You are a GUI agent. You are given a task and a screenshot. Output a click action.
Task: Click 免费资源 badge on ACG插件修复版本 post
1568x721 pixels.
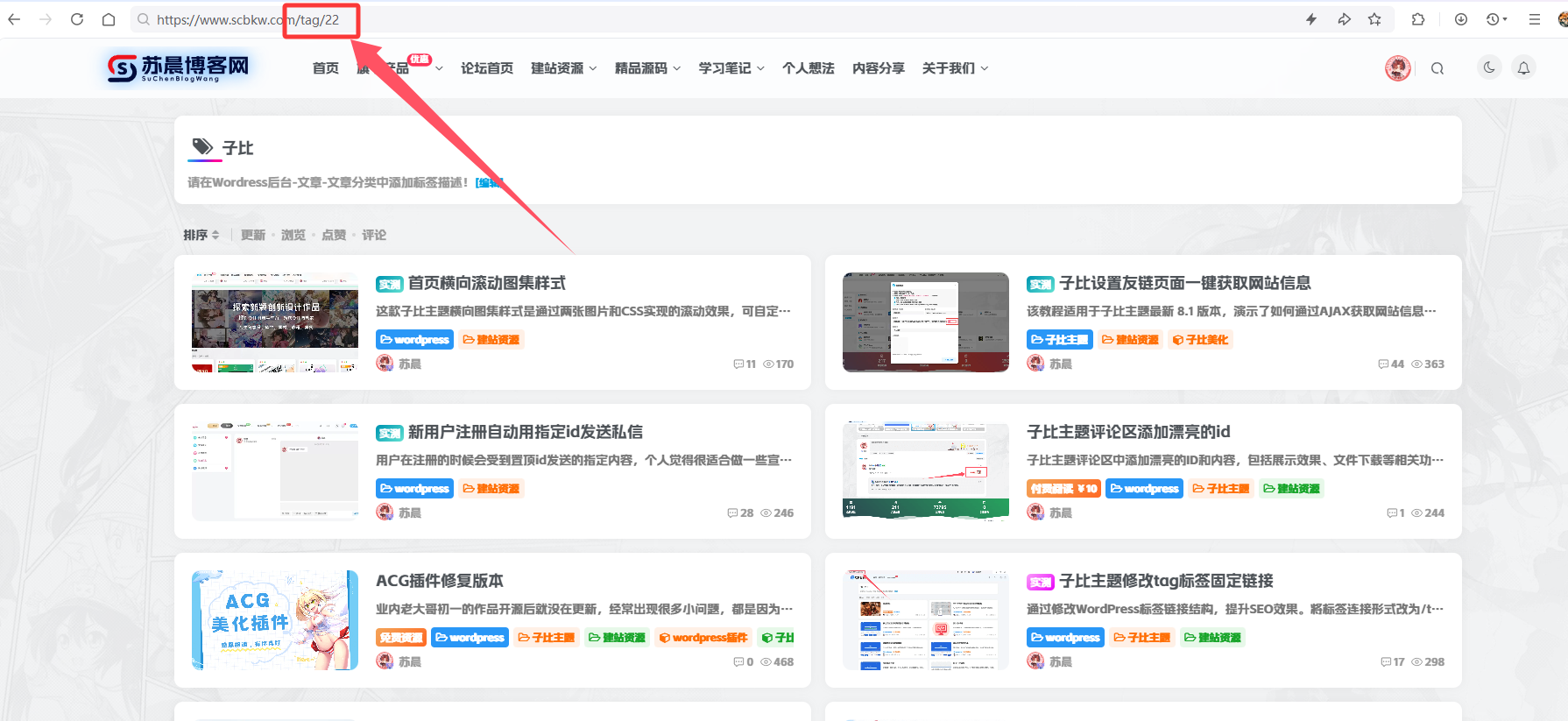coord(400,637)
